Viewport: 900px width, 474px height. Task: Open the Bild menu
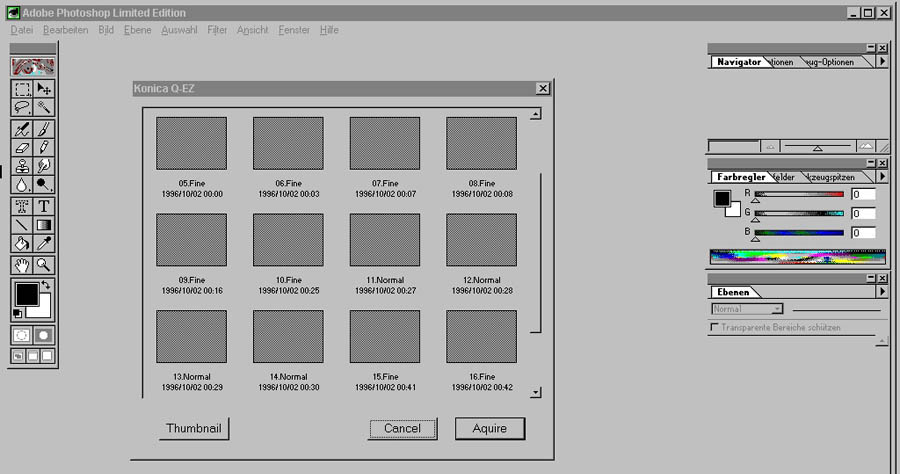[x=106, y=30]
